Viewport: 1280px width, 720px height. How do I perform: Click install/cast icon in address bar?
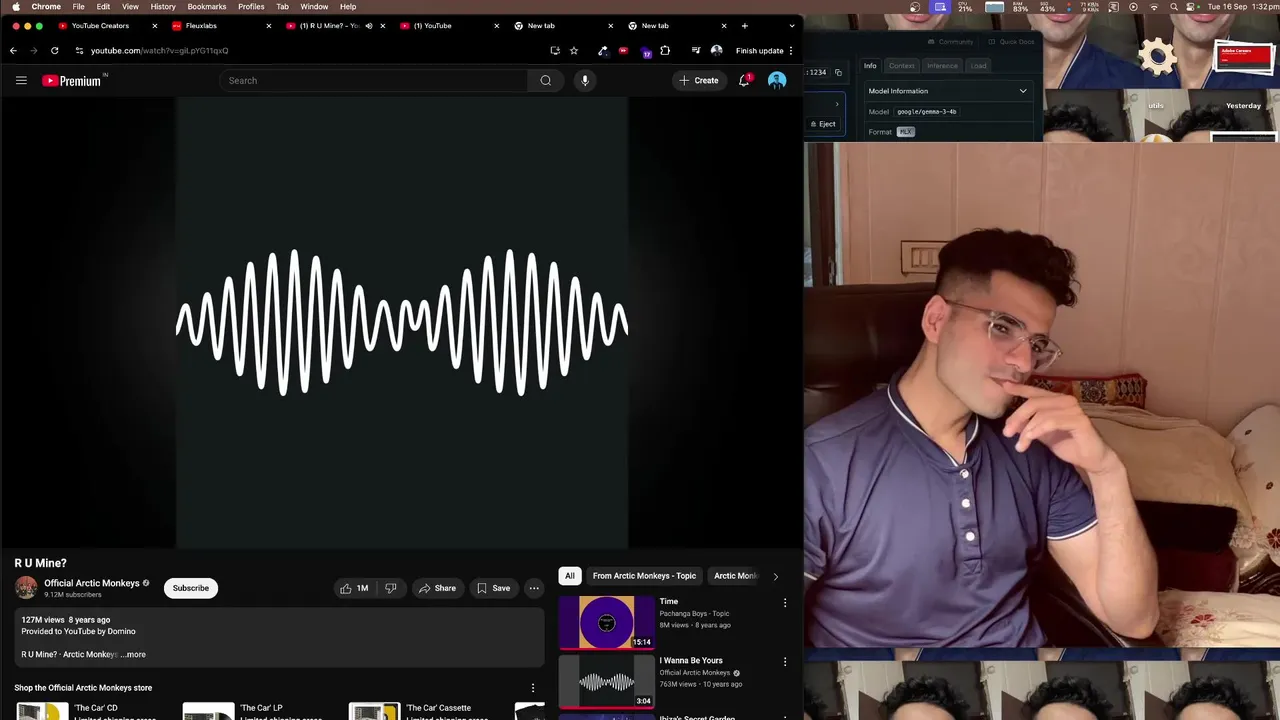pyautogui.click(x=555, y=50)
